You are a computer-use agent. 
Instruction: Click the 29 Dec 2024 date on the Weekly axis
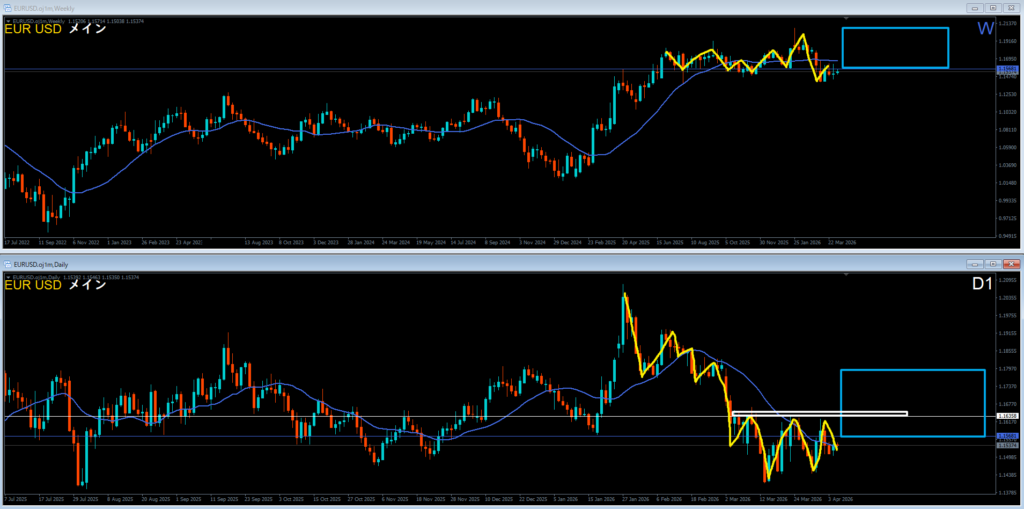coord(568,242)
